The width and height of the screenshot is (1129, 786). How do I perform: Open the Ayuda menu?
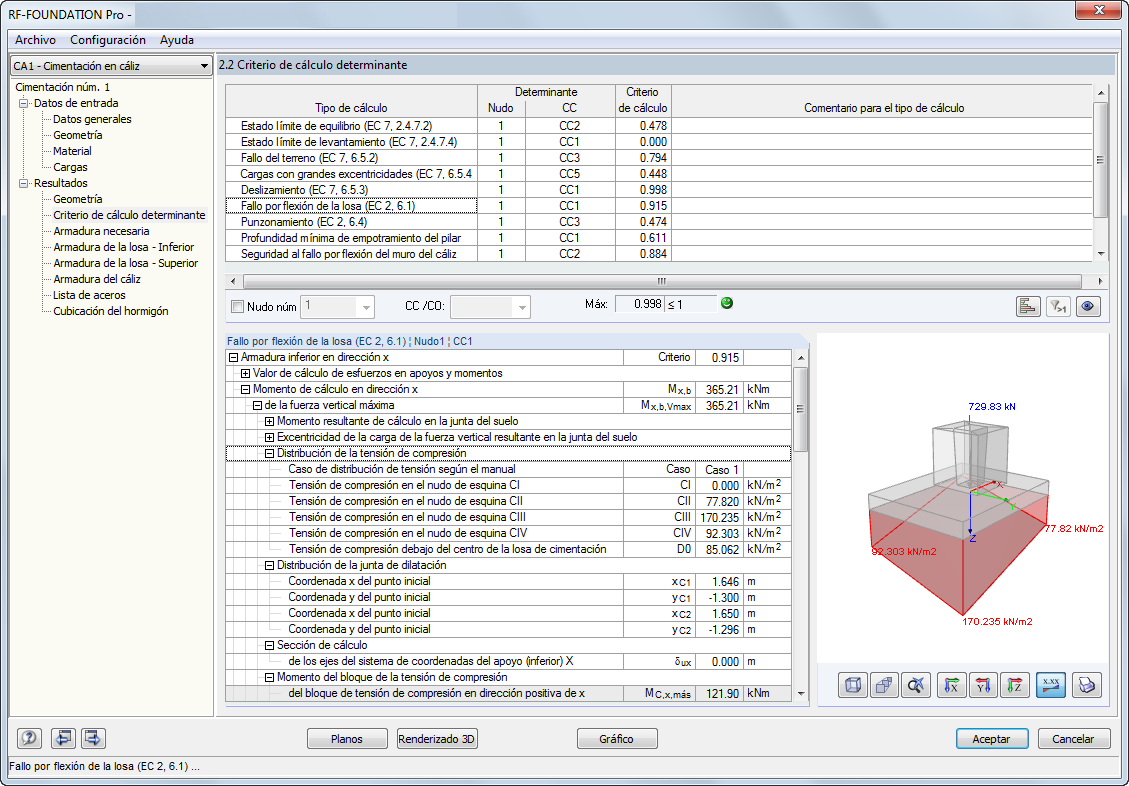[176, 40]
